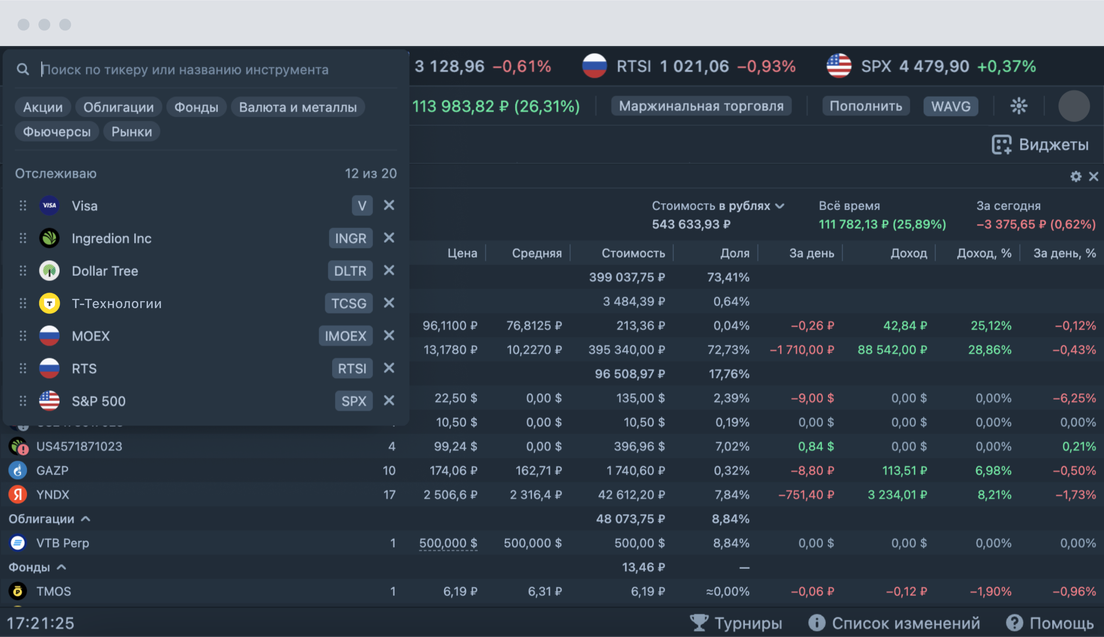Filter search by Фонды

[196, 107]
